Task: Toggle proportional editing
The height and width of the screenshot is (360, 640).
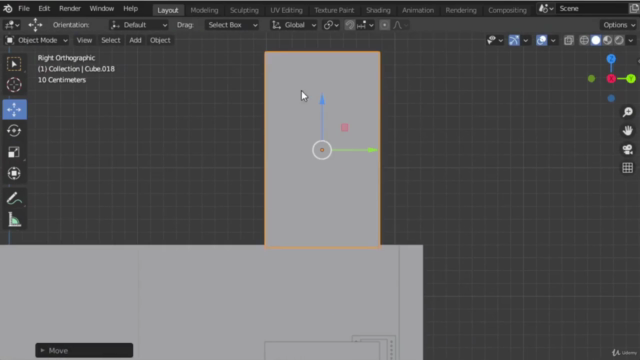Action: click(384, 25)
